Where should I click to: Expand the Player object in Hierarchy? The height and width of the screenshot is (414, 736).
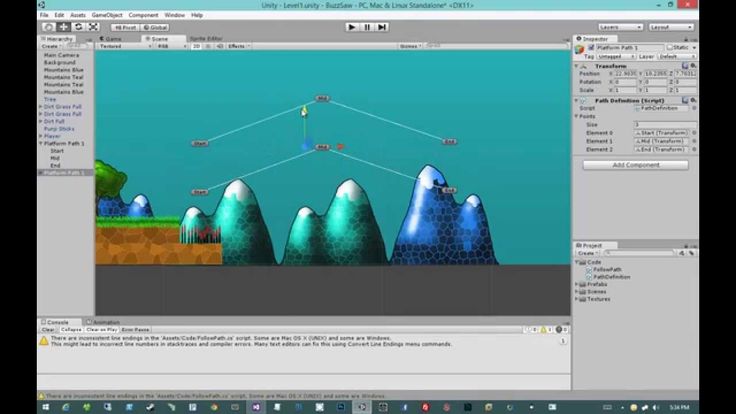pyautogui.click(x=41, y=136)
